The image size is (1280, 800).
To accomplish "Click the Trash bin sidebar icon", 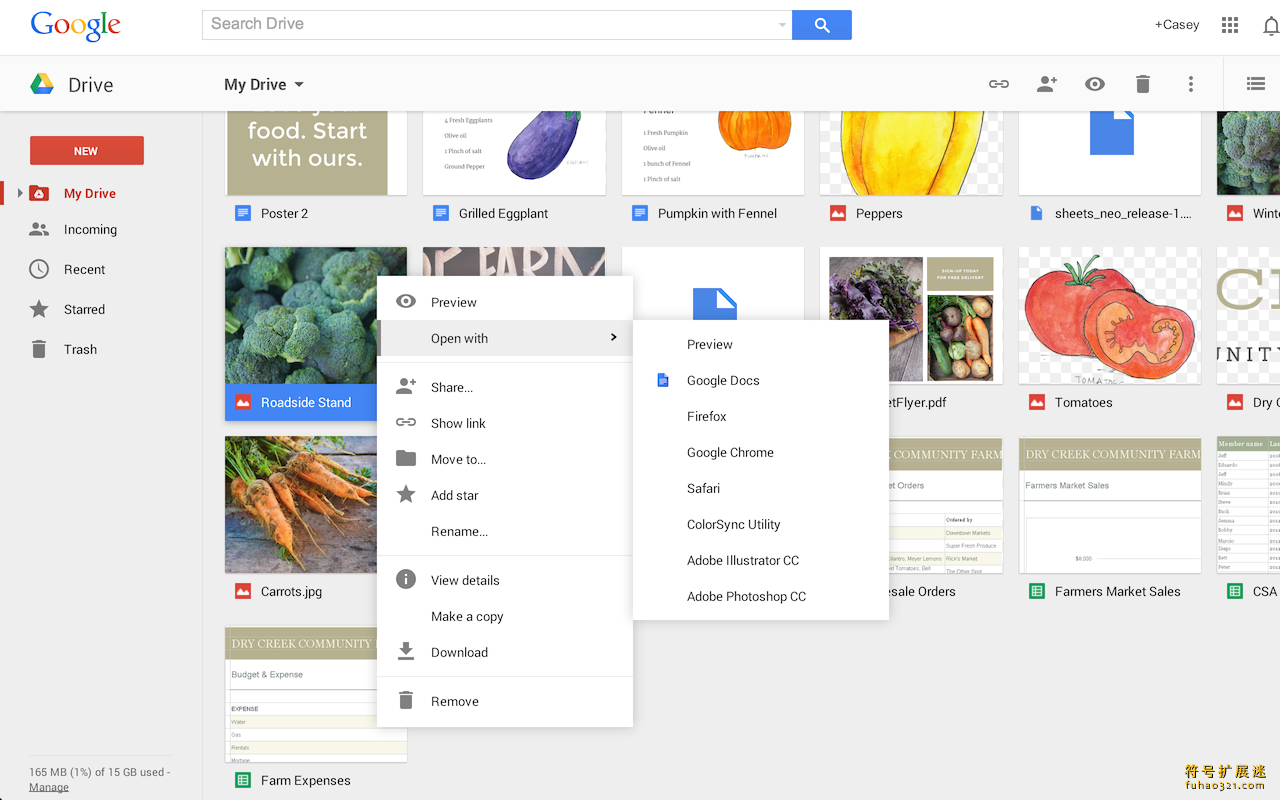I will (39, 349).
